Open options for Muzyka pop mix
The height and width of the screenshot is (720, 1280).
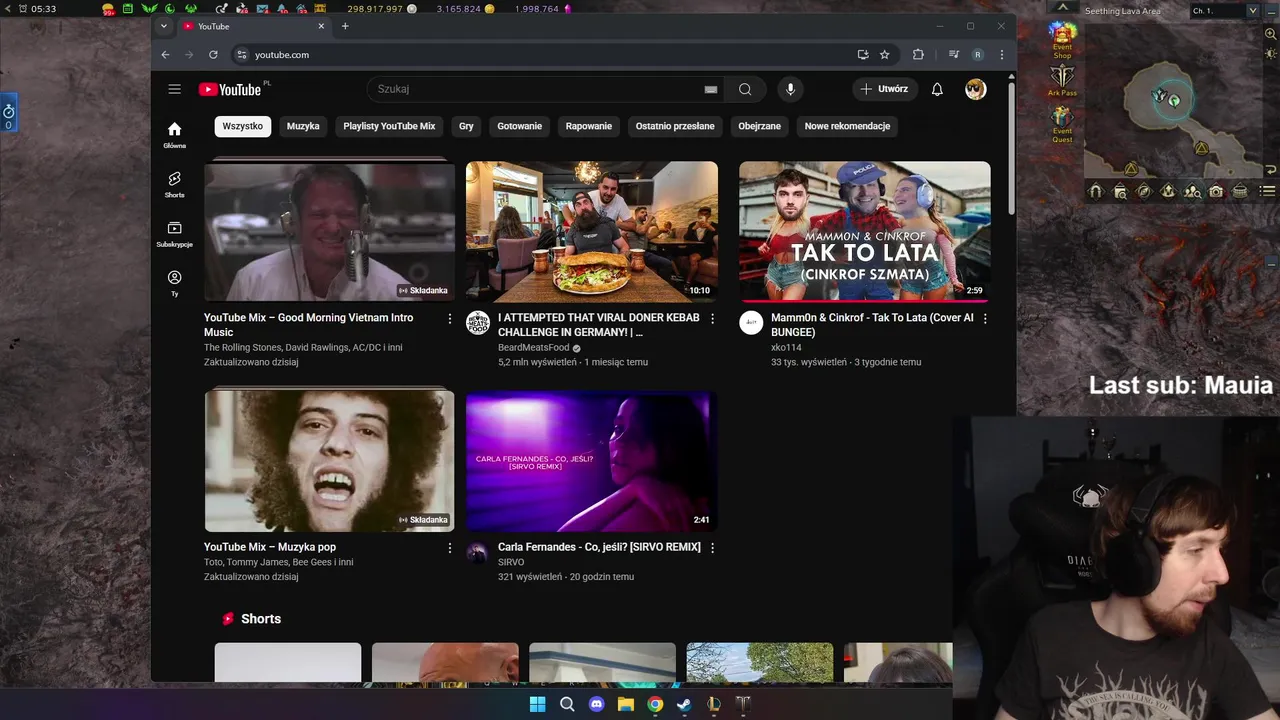click(x=449, y=548)
